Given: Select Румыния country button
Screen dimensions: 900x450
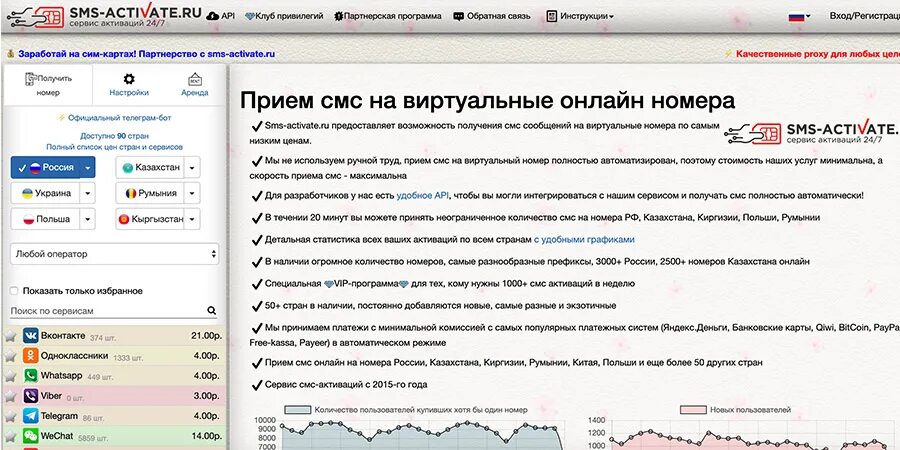Looking at the screenshot, I should [x=150, y=193].
